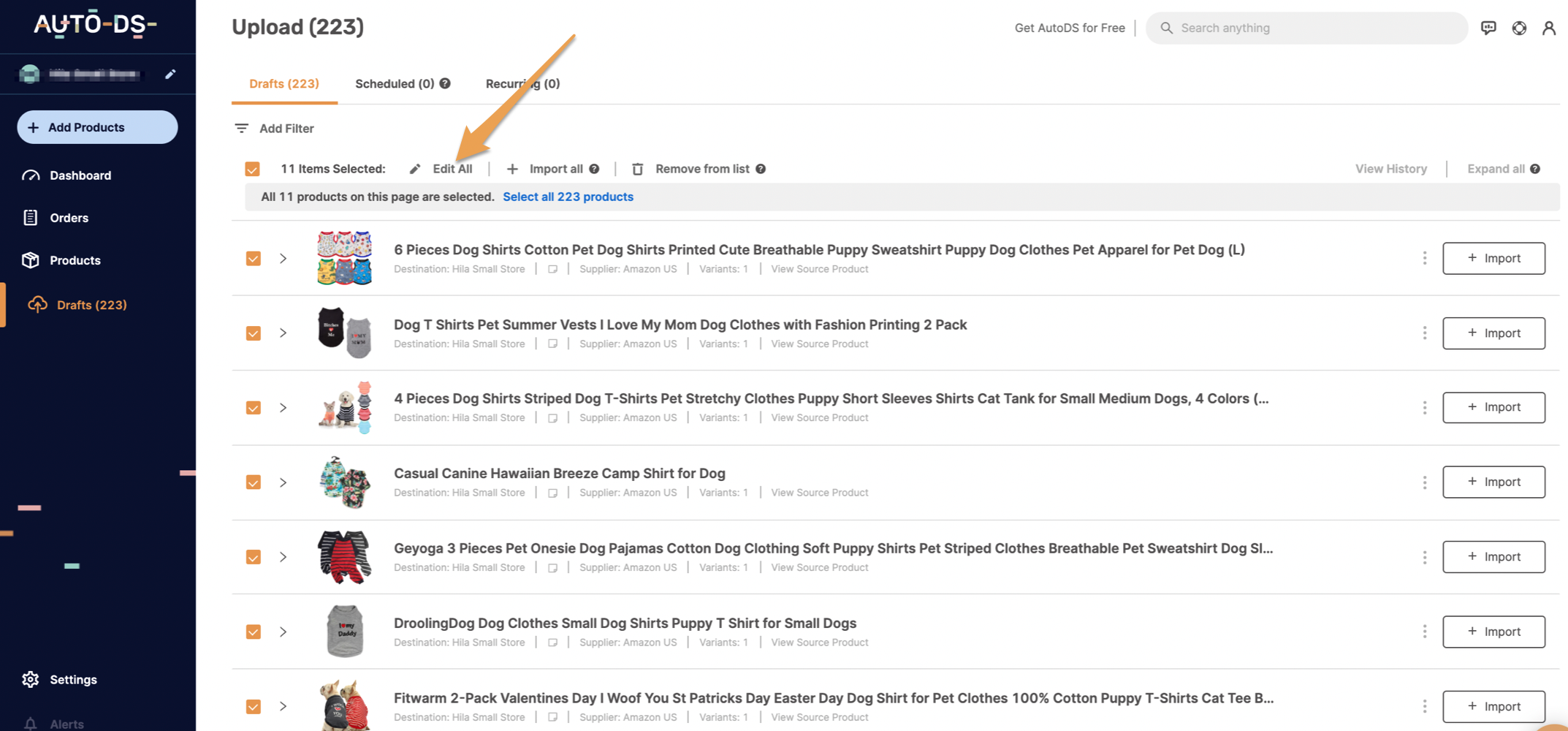This screenshot has height=731, width=1568.
Task: Click Get AutoDS for Free
Action: coord(1070,28)
